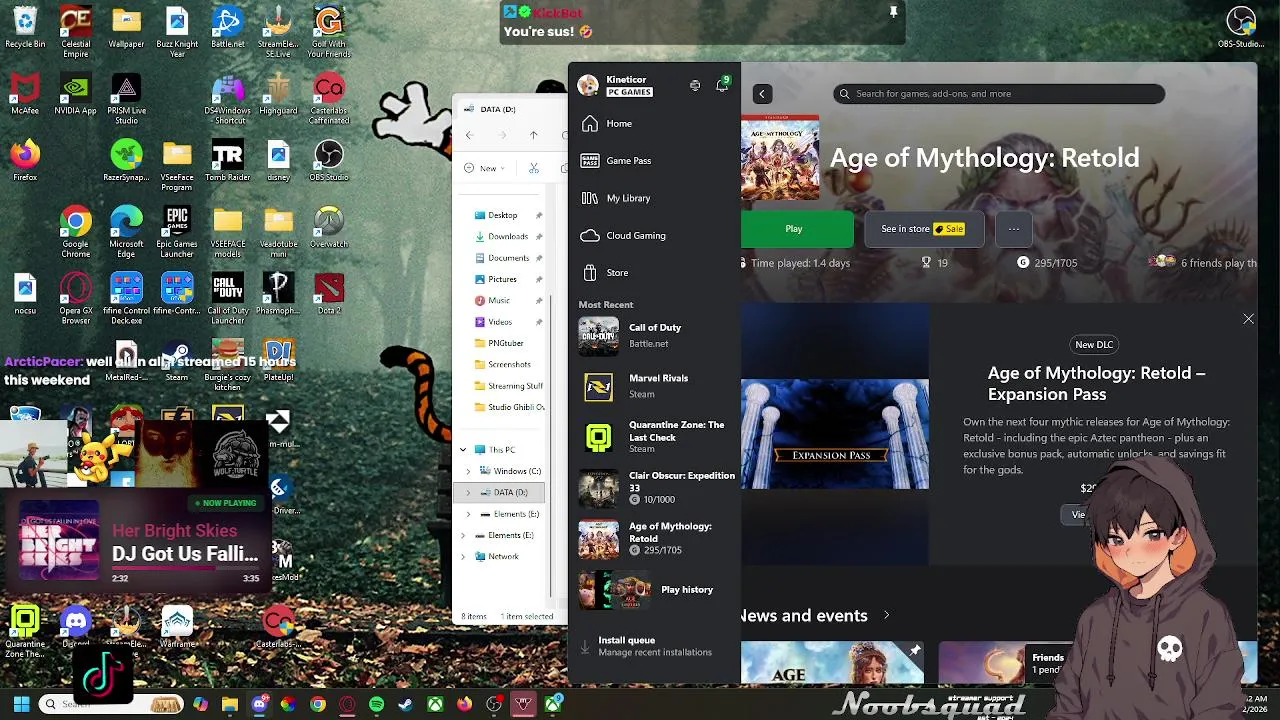Viewport: 1280px width, 720px height.
Task: Open the Expansion Pass banner image
Action: pos(835,434)
